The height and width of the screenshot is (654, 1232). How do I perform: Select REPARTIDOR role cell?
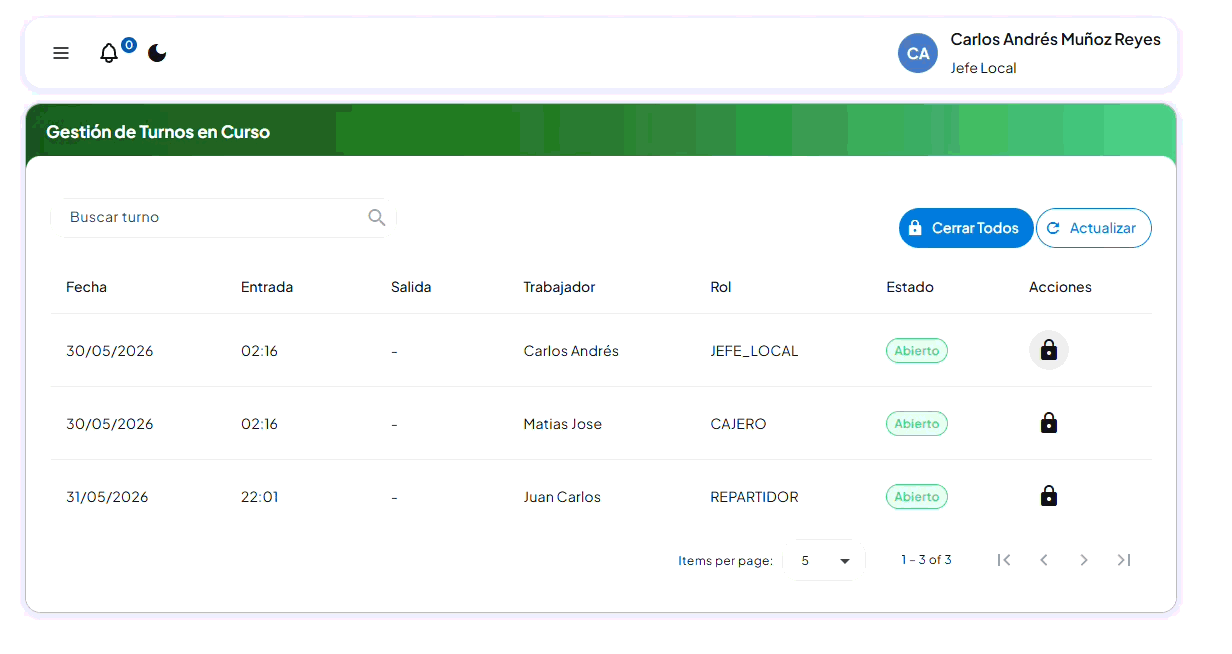coord(754,497)
